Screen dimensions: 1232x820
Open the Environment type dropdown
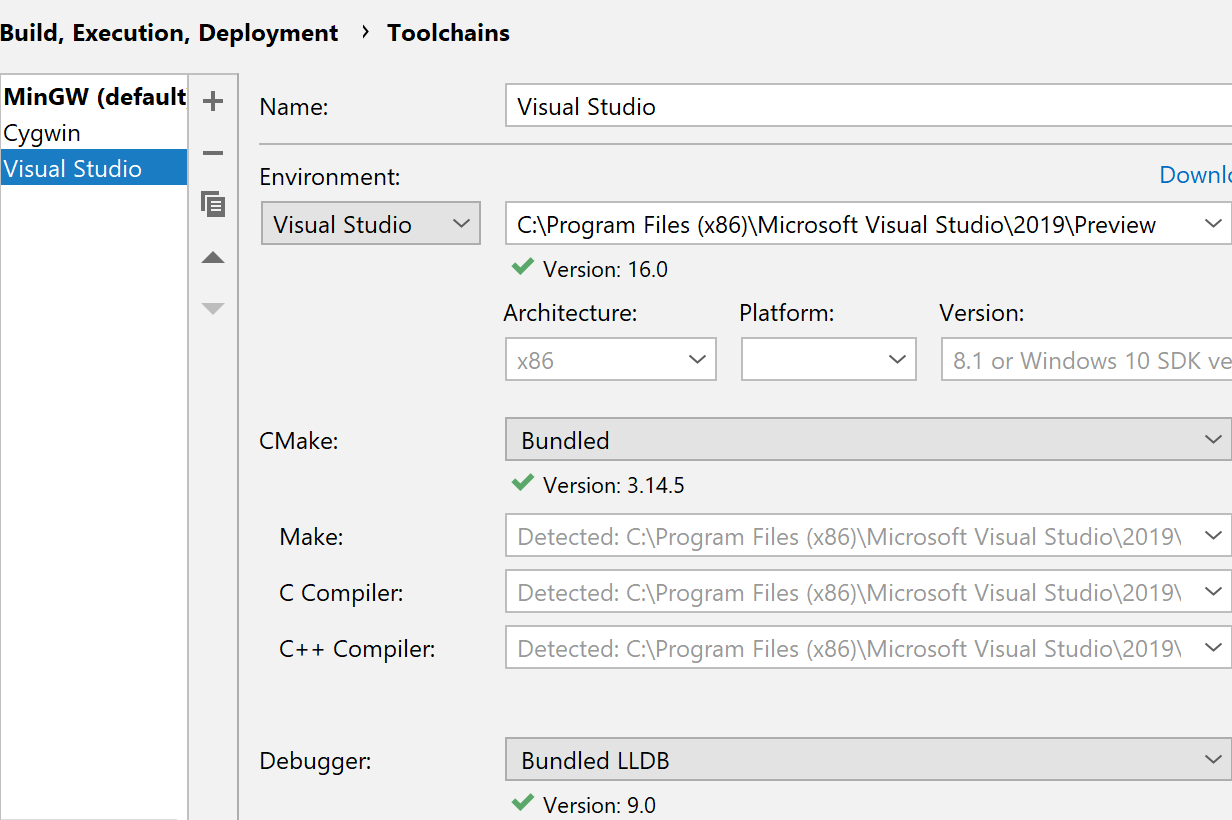[370, 224]
